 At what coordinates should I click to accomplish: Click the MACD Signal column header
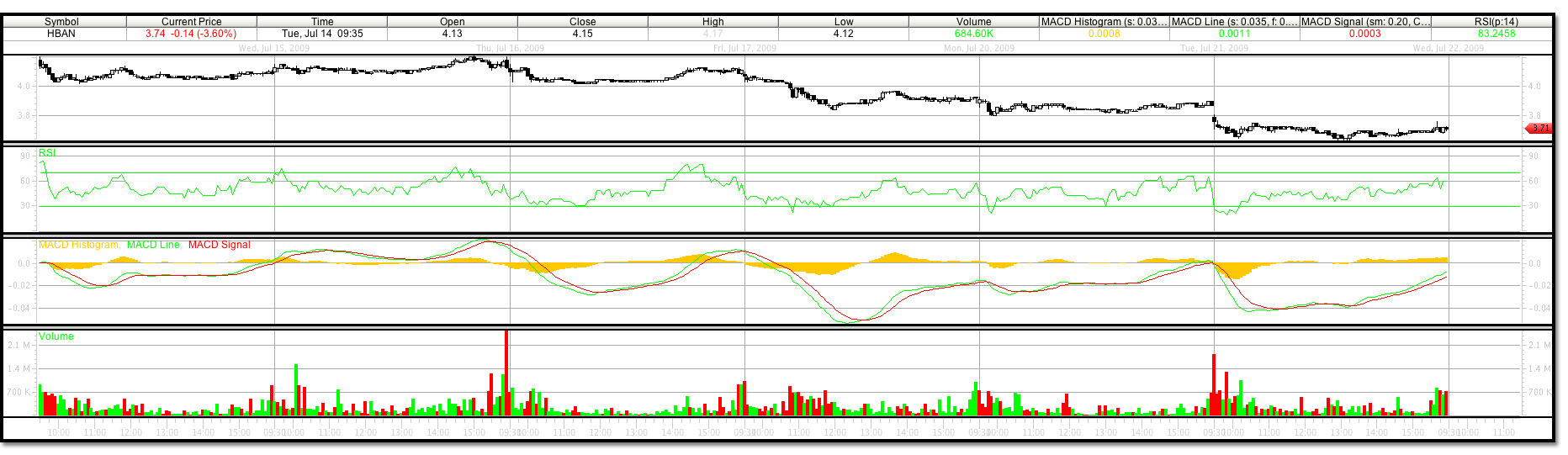tap(1364, 22)
